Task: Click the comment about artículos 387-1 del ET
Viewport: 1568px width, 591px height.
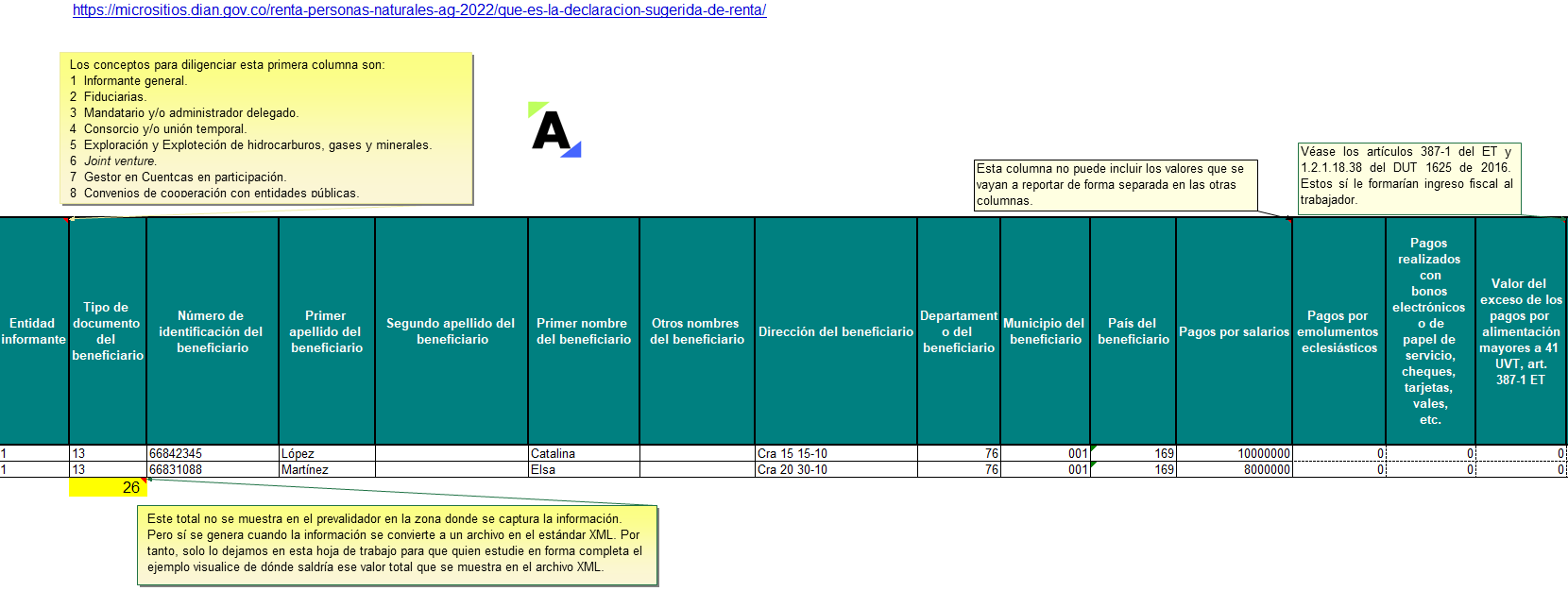Action: coord(1408,177)
